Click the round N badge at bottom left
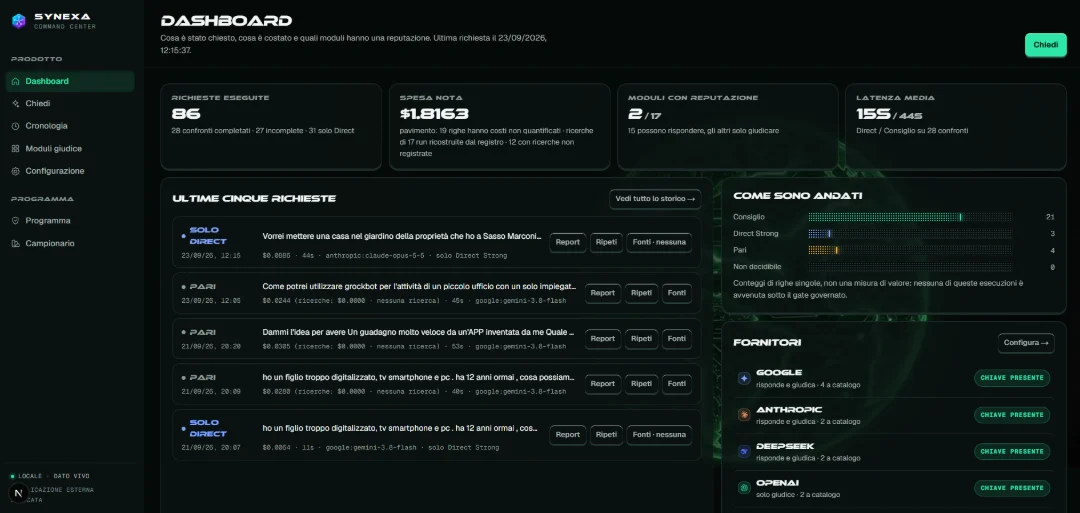Screen dimensions: 1080x513 pyautogui.click(x=18, y=493)
